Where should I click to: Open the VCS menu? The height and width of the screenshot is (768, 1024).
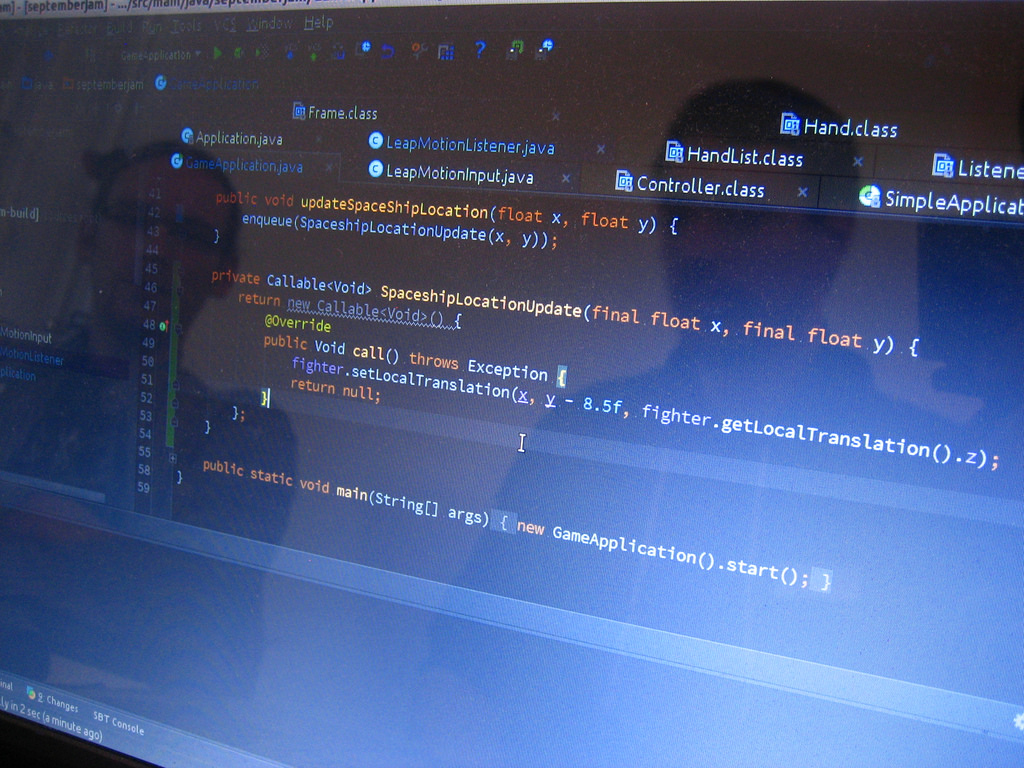point(225,25)
